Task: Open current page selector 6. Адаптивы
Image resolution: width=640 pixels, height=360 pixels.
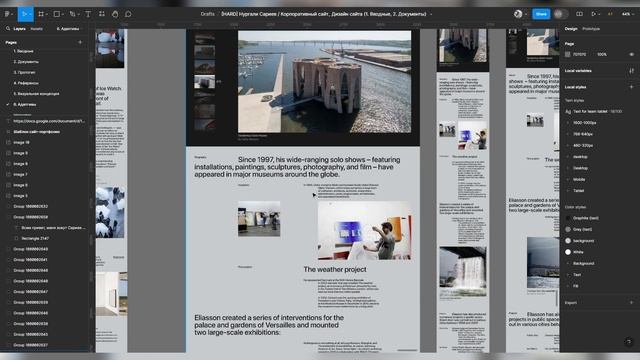Action: tap(68, 29)
